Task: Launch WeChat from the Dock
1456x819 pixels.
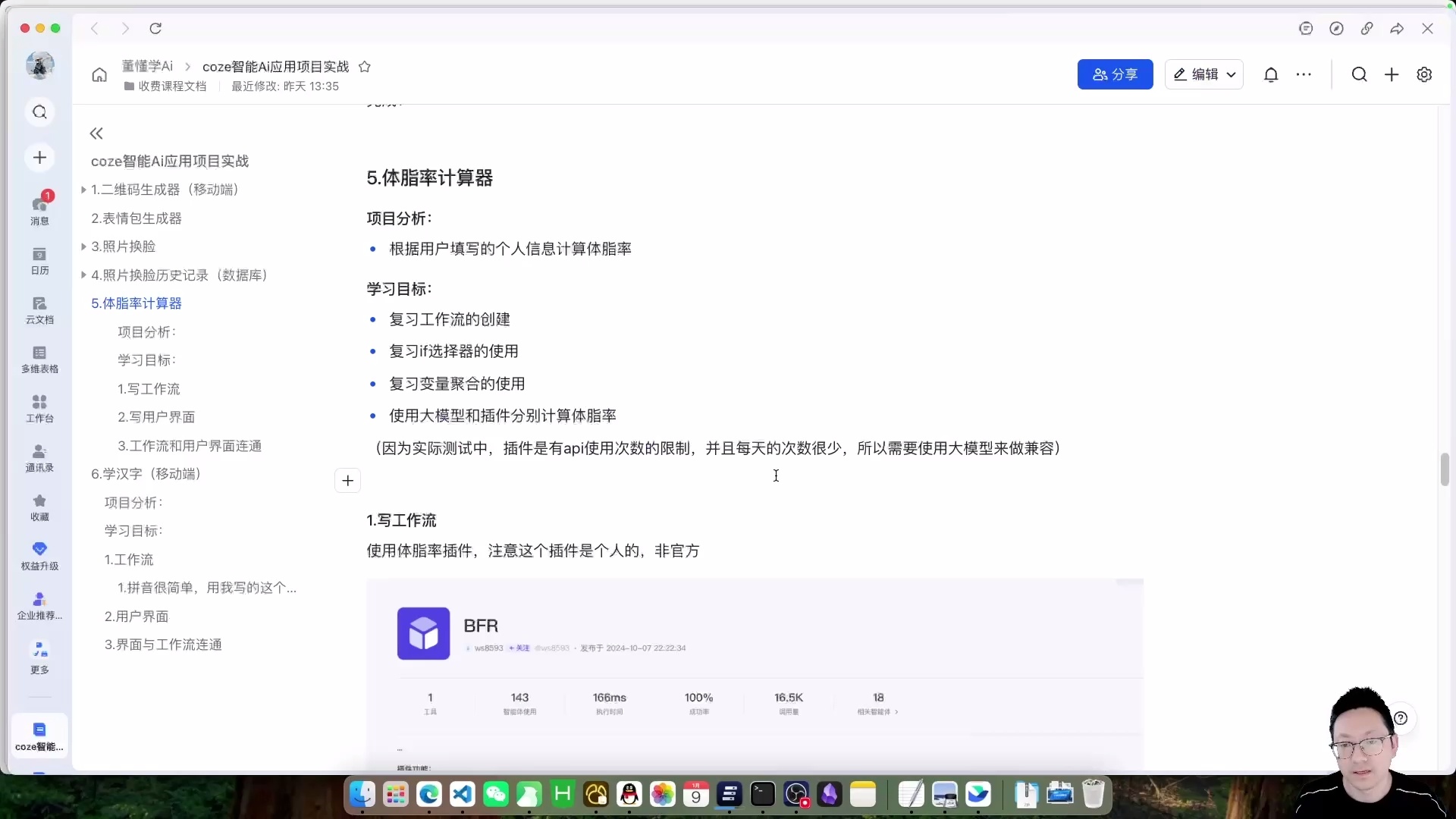Action: 496,794
